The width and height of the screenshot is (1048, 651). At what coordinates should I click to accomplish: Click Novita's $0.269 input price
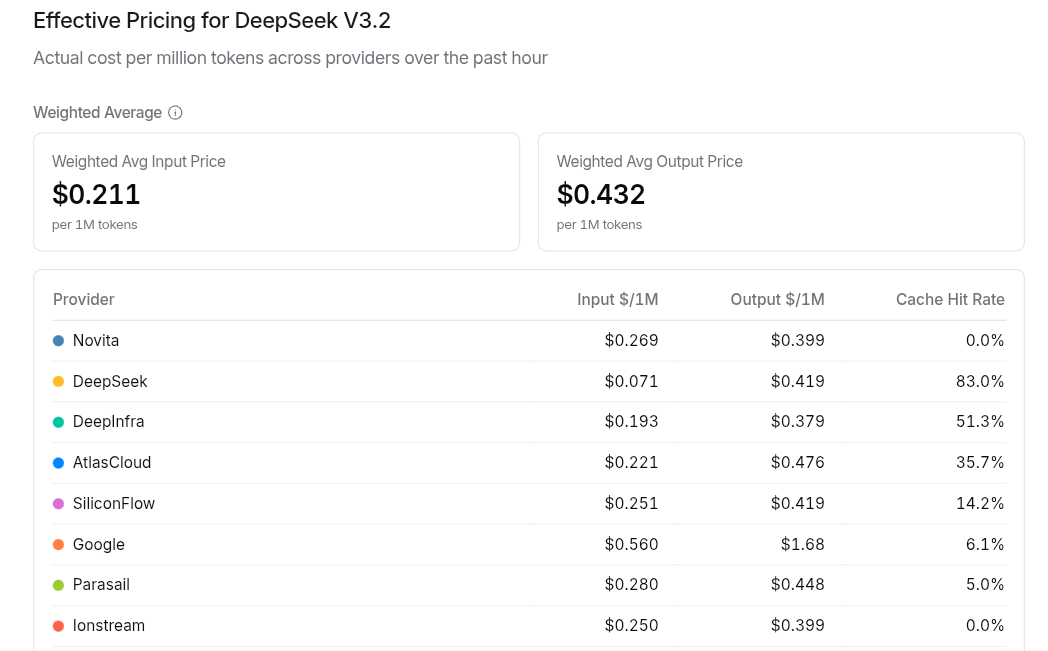[x=632, y=341]
